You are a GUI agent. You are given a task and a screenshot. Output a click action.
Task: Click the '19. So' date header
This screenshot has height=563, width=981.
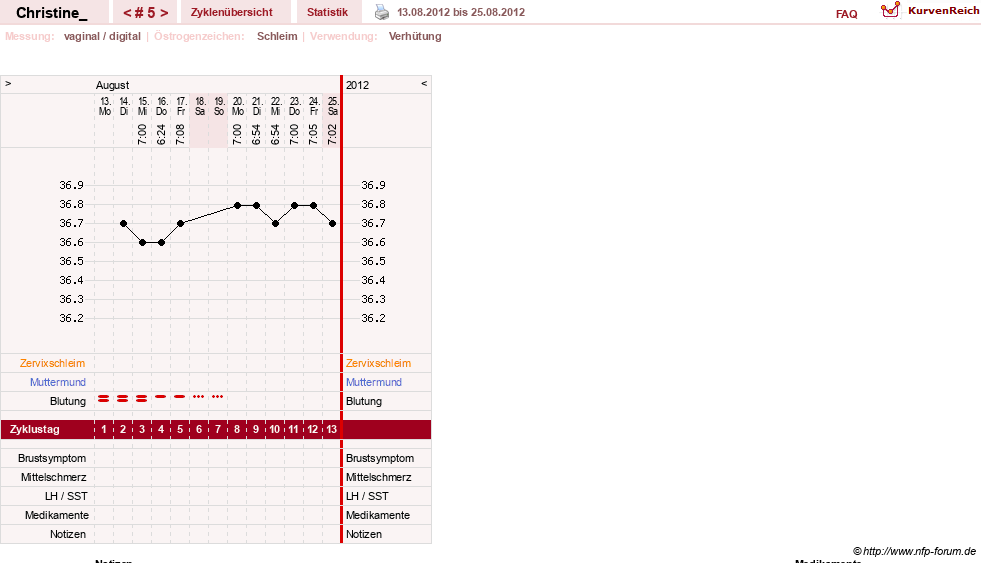pyautogui.click(x=219, y=106)
